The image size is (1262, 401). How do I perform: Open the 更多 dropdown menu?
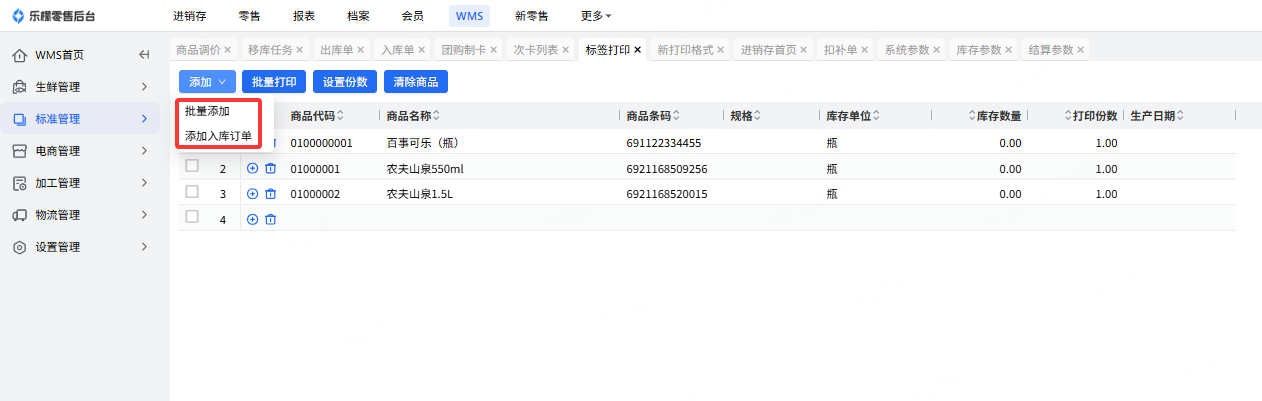[x=596, y=16]
